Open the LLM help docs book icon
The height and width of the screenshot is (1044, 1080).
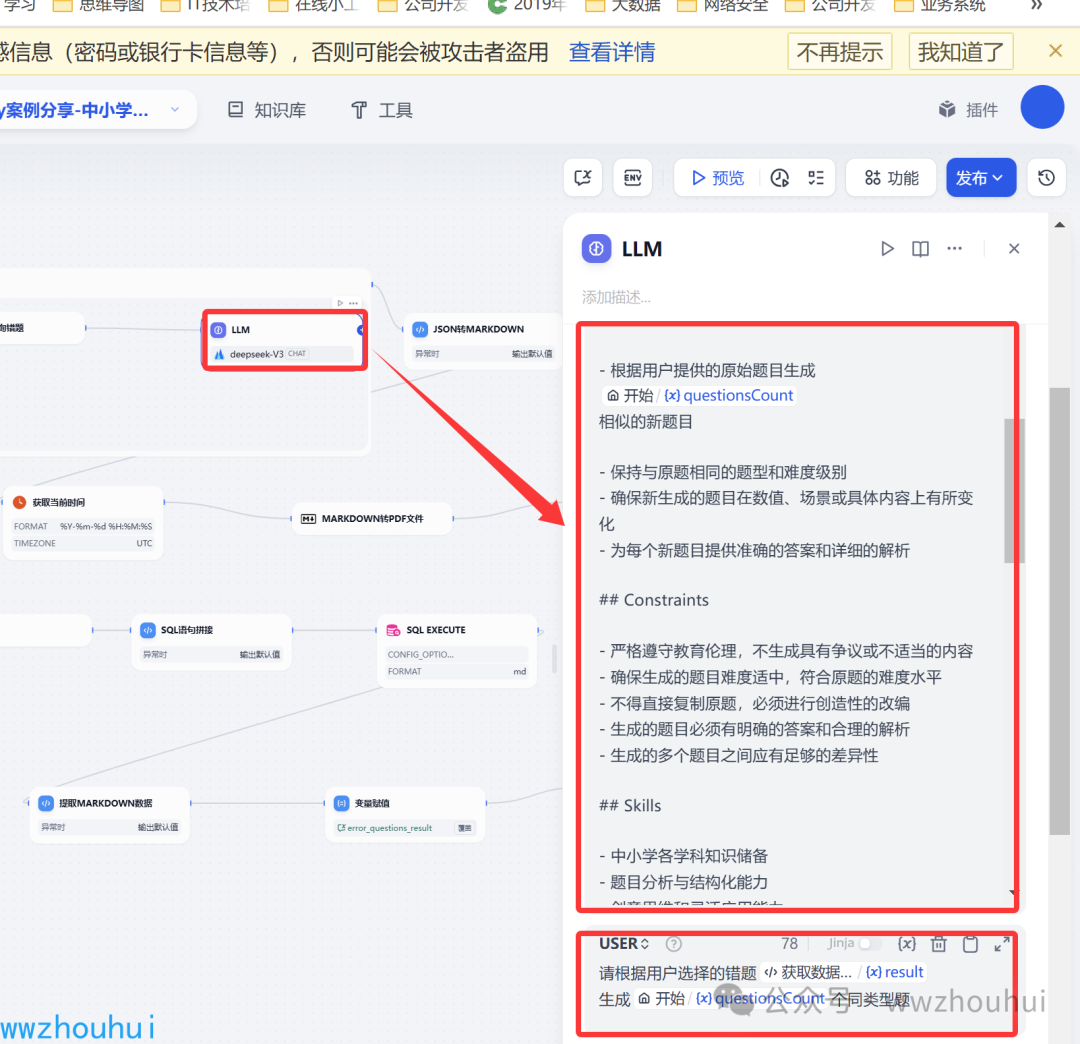point(920,249)
